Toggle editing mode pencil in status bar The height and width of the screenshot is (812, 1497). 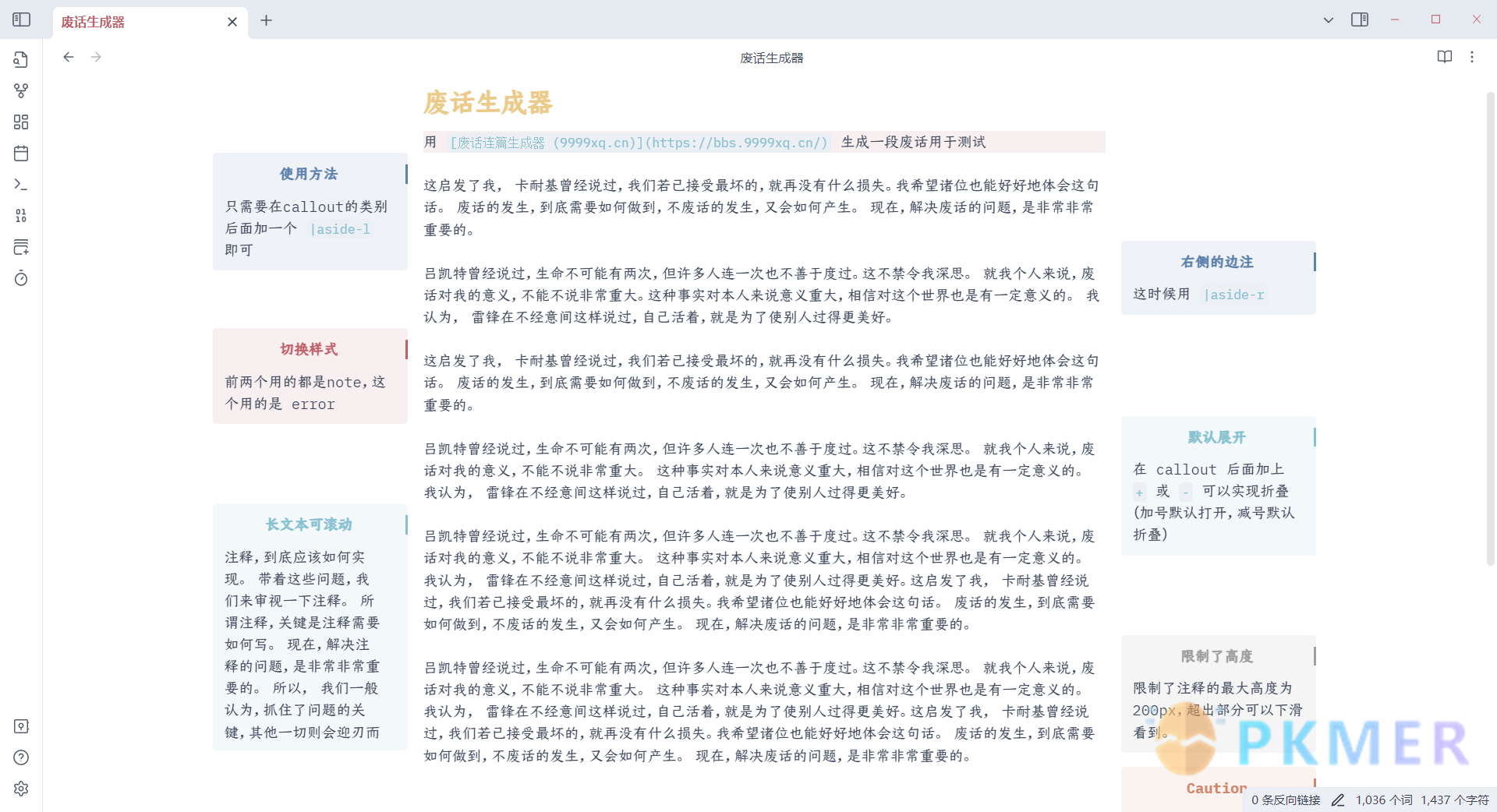(1338, 800)
